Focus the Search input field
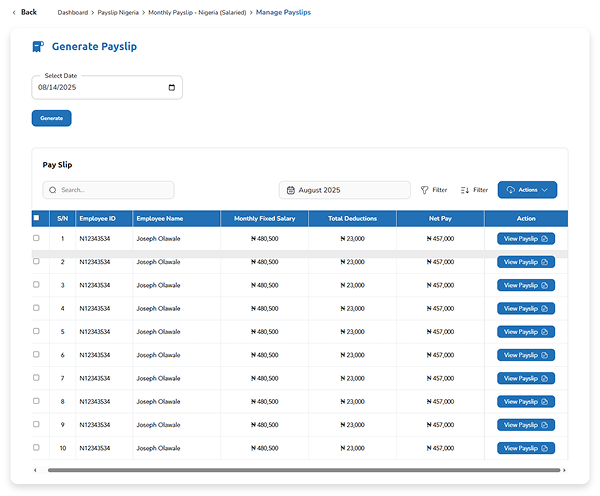The height and width of the screenshot is (496, 600). pos(109,190)
